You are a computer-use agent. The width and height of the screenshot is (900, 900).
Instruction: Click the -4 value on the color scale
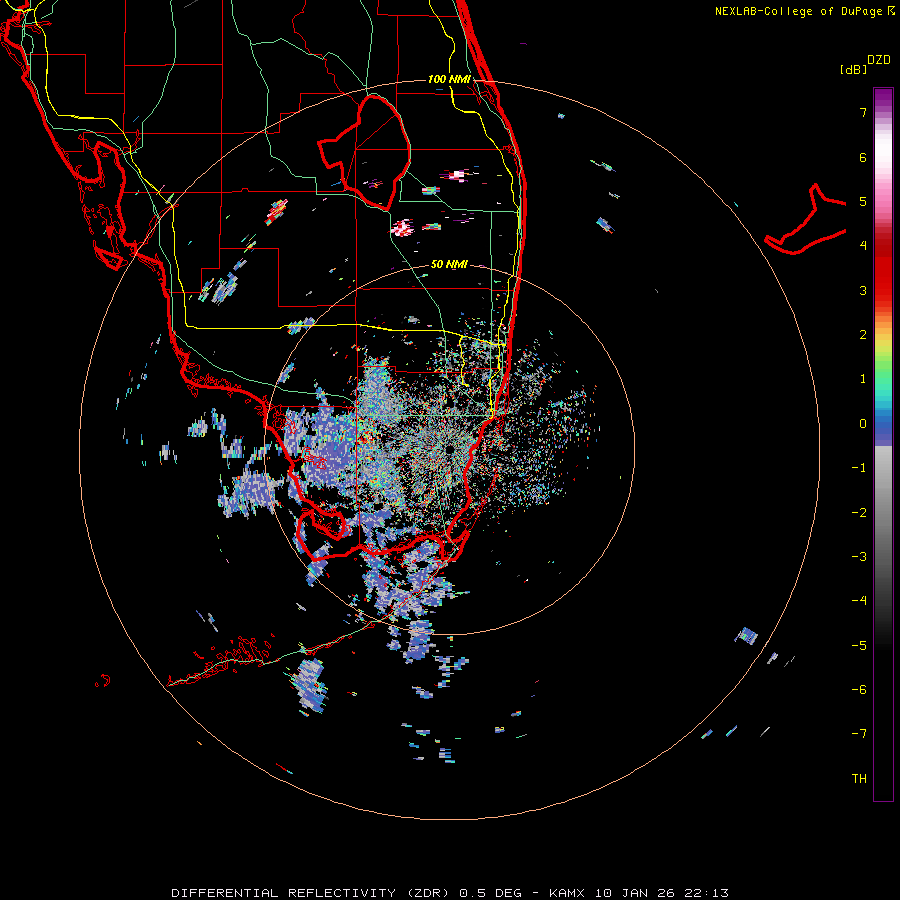click(x=859, y=600)
